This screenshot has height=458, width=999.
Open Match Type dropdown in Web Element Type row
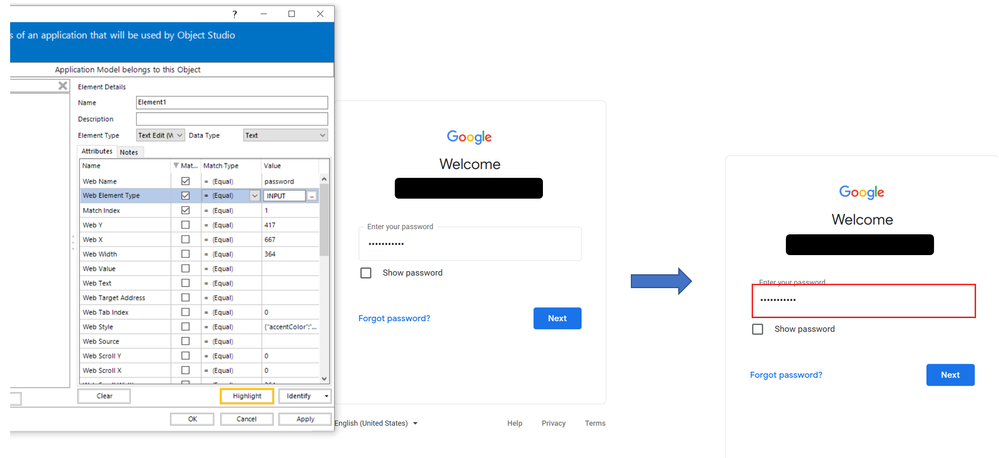click(255, 196)
